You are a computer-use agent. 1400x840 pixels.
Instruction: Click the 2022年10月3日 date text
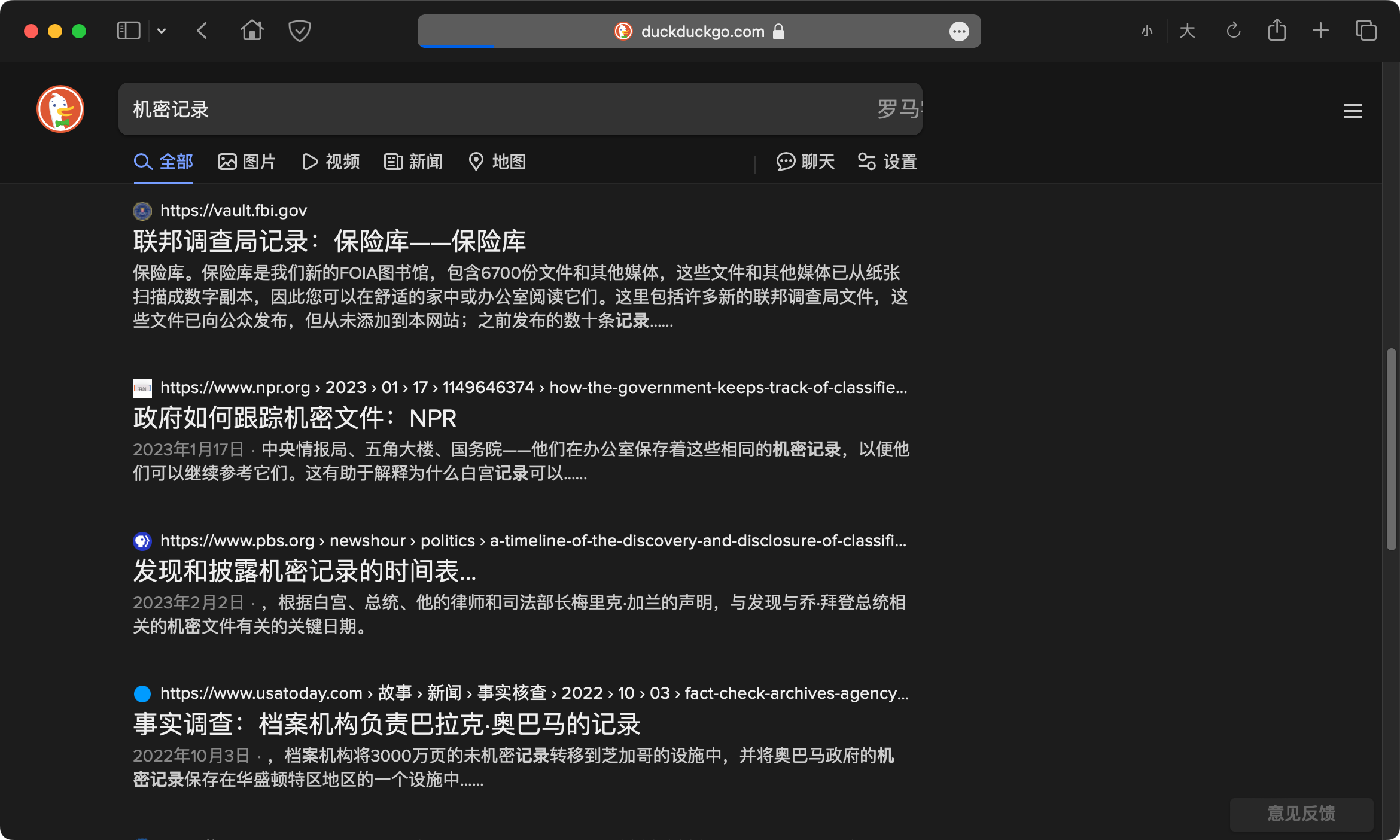coord(191,756)
